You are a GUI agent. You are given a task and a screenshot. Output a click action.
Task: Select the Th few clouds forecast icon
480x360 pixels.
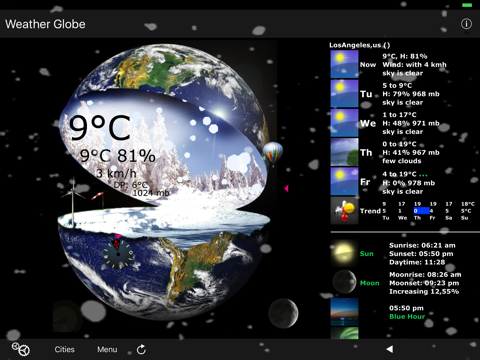tap(344, 152)
